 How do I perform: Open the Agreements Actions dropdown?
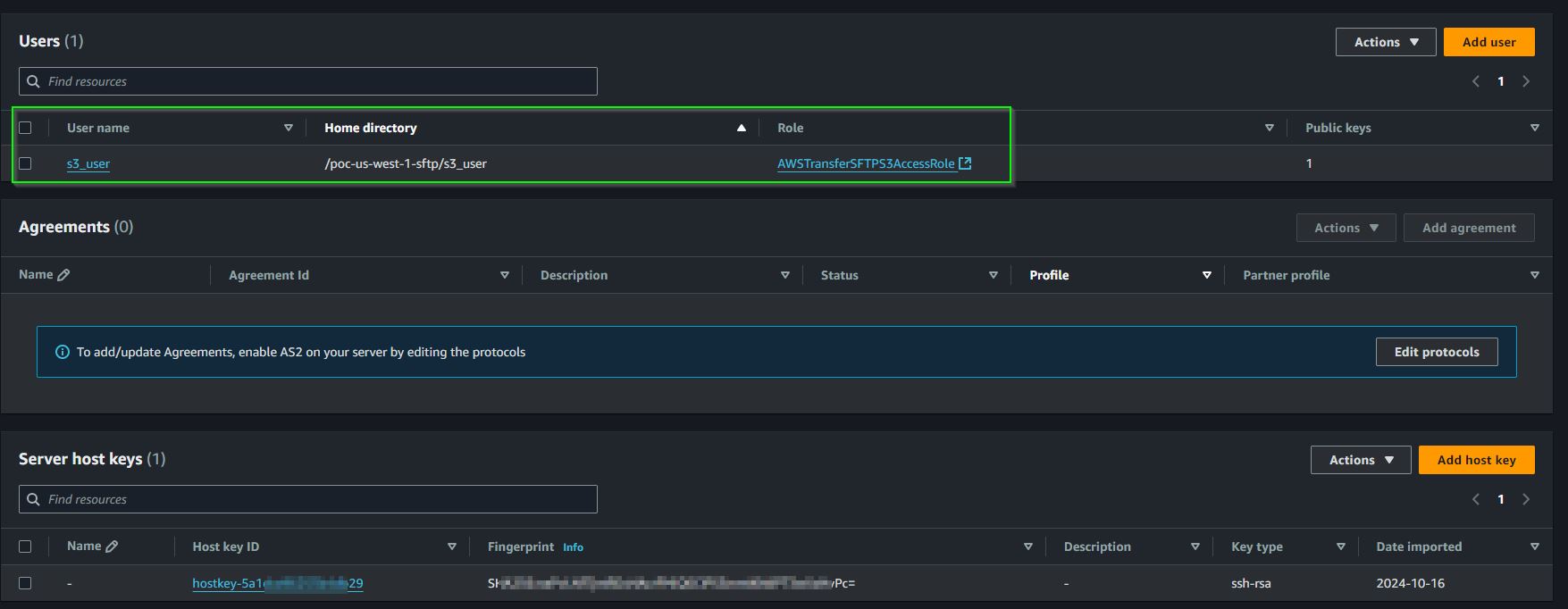tap(1346, 228)
